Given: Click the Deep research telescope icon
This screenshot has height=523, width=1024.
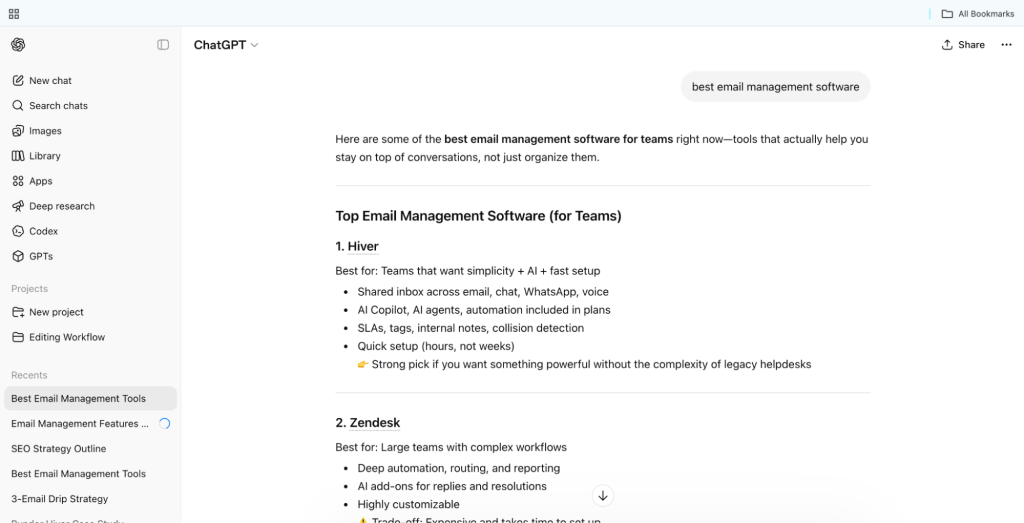Looking at the screenshot, I should 18,206.
